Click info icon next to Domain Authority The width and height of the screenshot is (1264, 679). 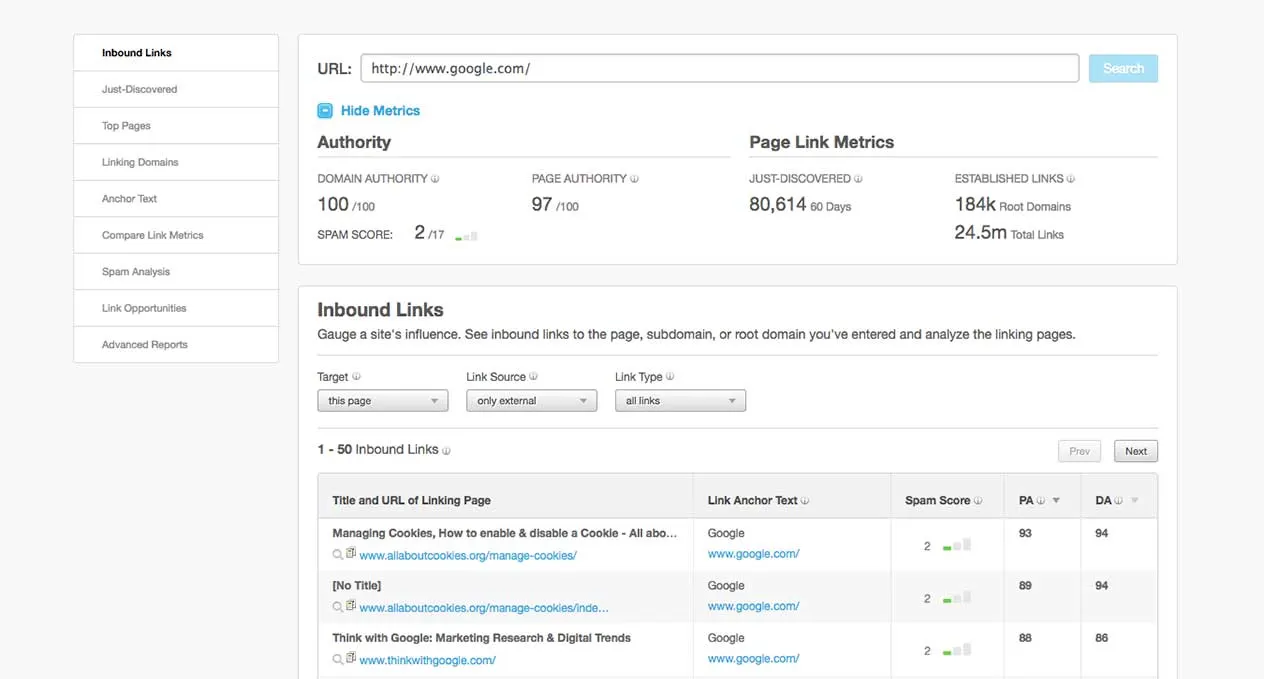(x=435, y=179)
